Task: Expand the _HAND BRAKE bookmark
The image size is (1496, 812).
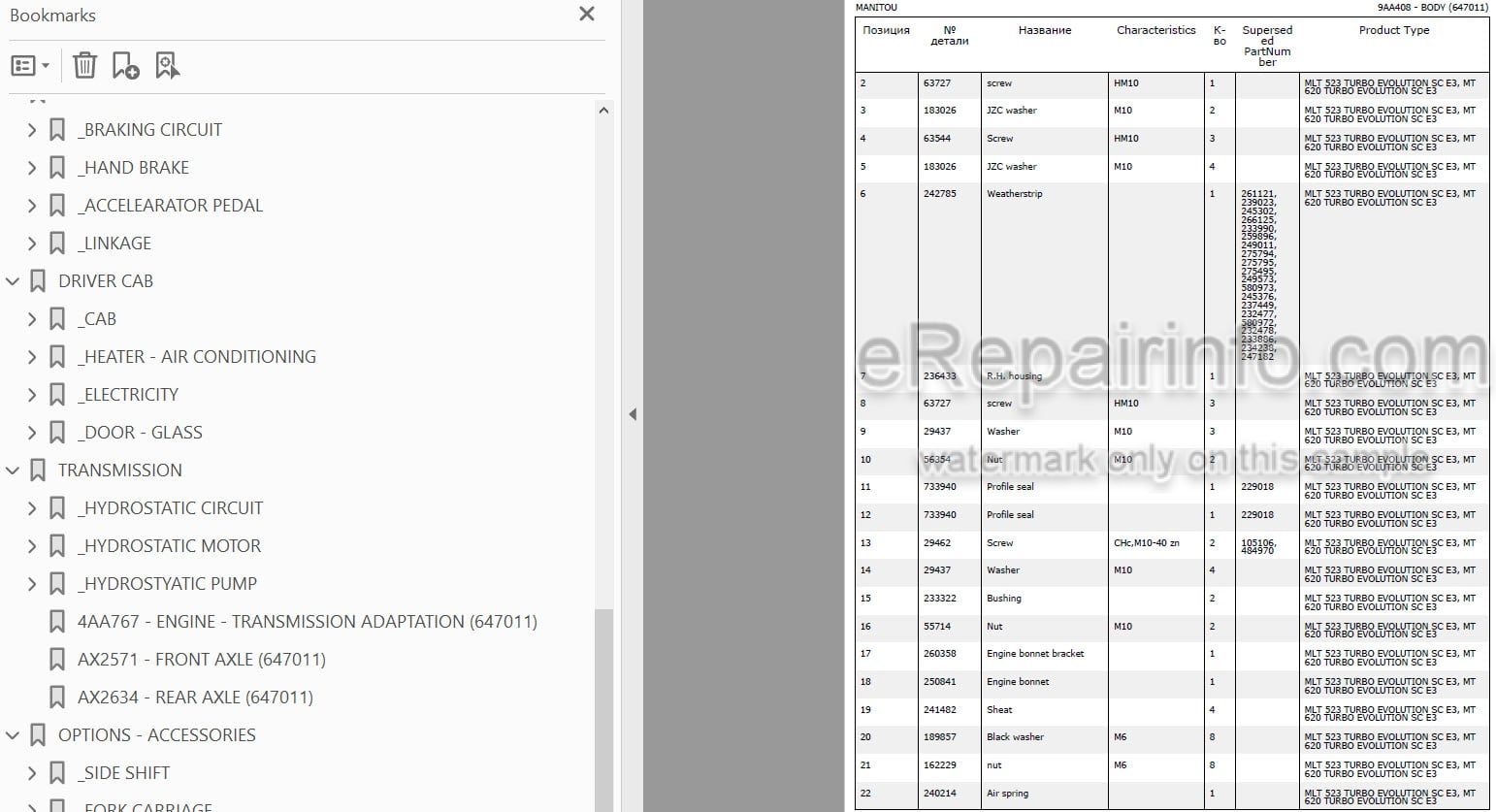Action: tap(32, 167)
